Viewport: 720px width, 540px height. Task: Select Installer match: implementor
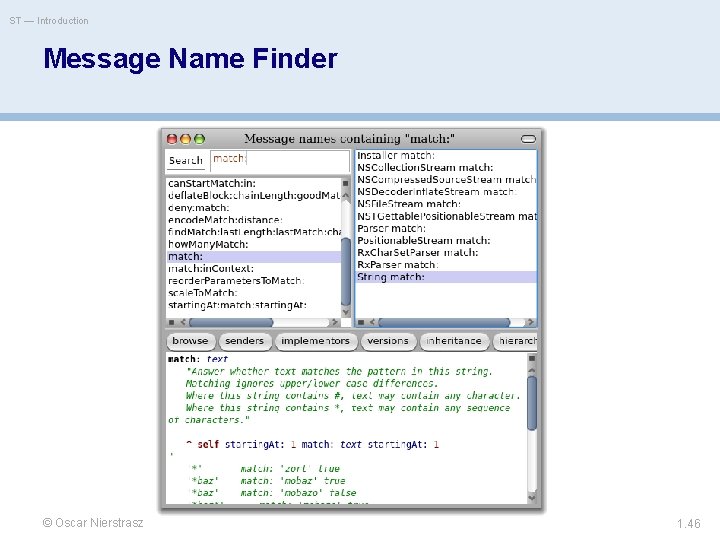pos(446,156)
